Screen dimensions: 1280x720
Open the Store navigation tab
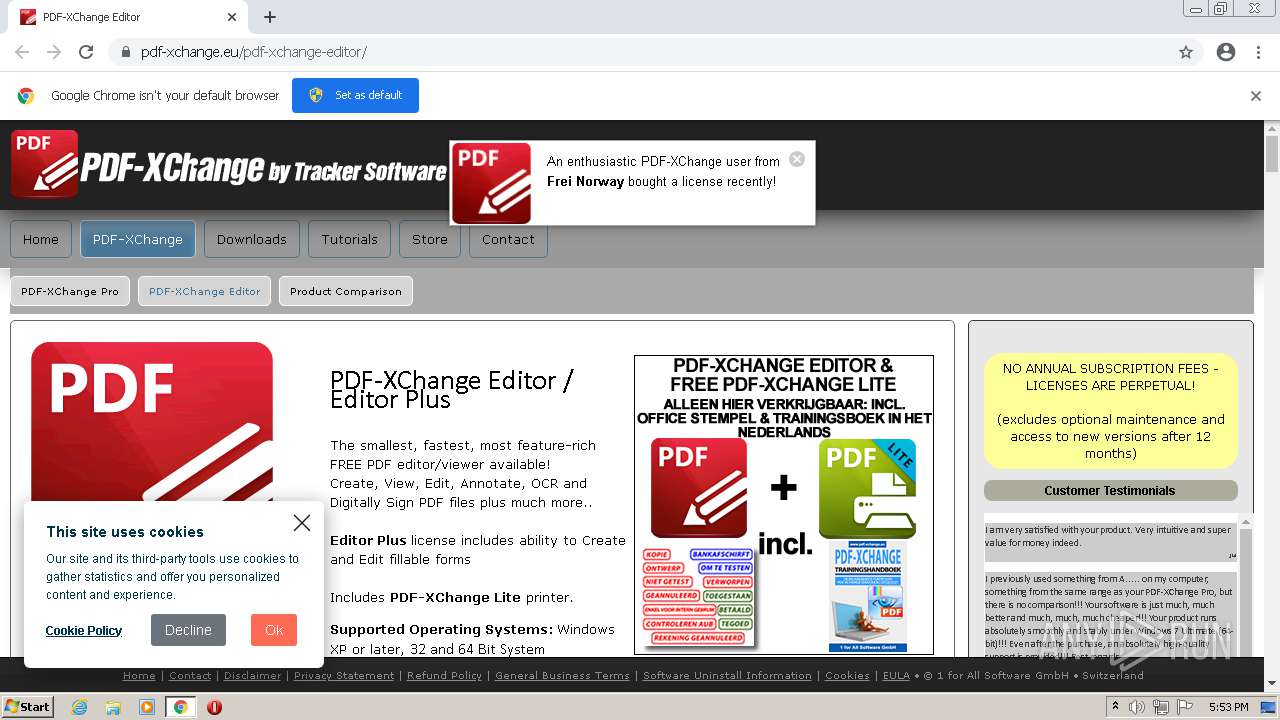[x=430, y=239]
